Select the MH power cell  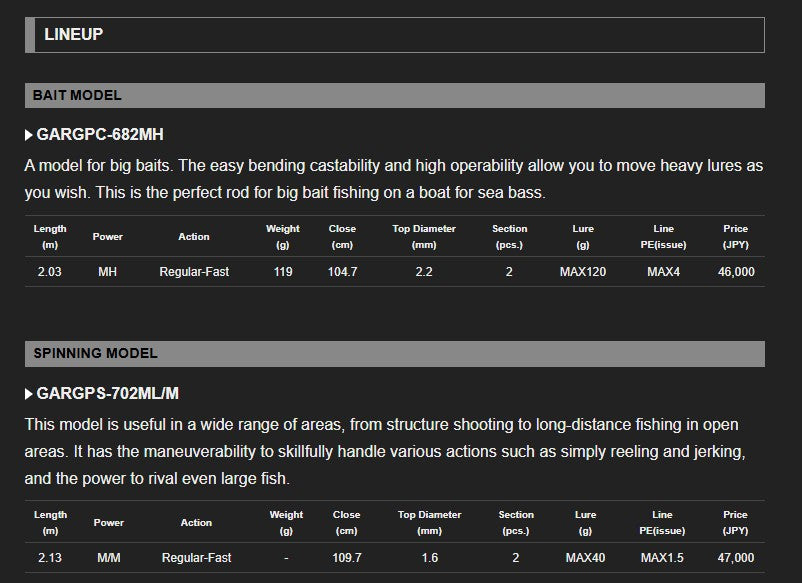point(108,272)
